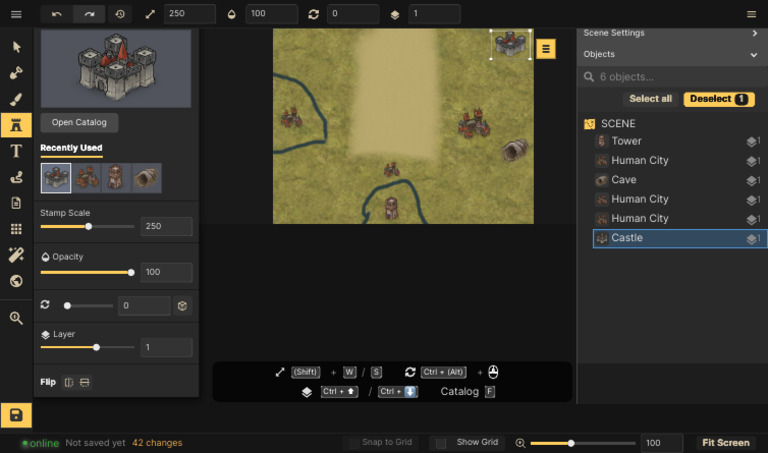Open the yellow object menu on canvas

546,49
